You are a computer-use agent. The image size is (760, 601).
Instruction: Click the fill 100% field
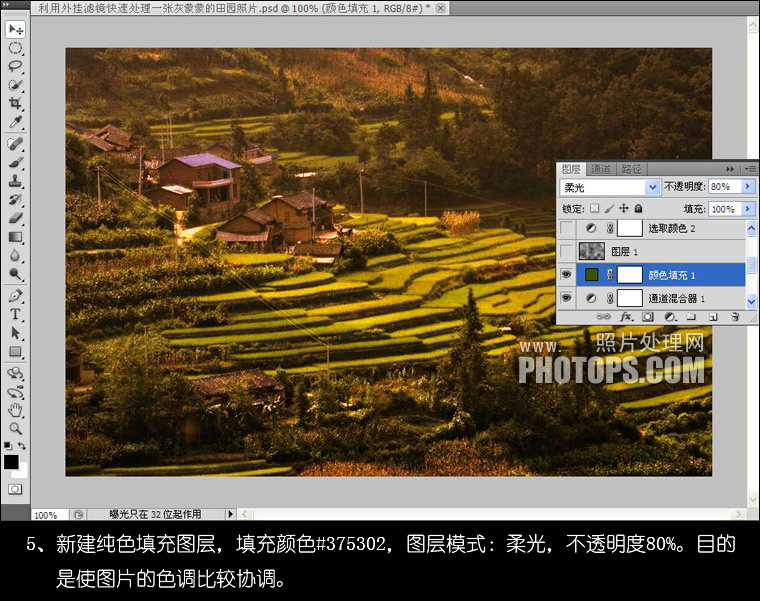(725, 209)
